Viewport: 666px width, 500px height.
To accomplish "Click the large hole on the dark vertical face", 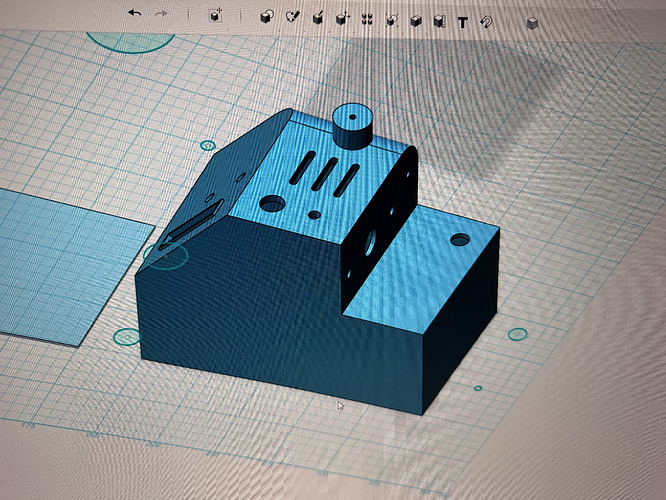I will pos(370,242).
